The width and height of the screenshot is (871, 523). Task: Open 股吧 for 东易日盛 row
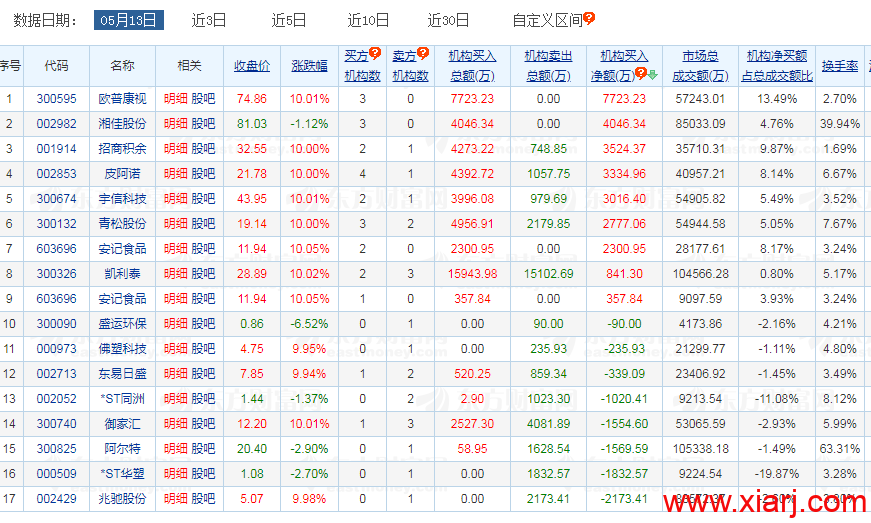(203, 374)
